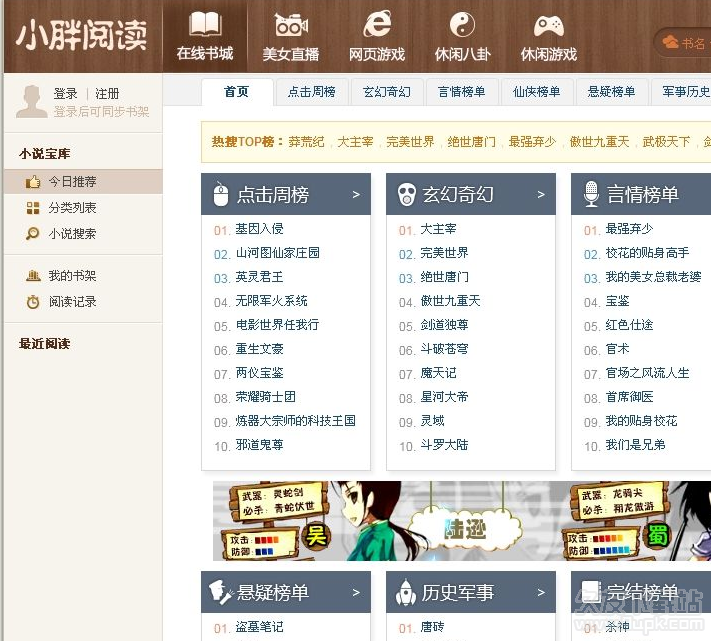Open novel 斗罗大陆
The height and width of the screenshot is (641, 711).
444,445
